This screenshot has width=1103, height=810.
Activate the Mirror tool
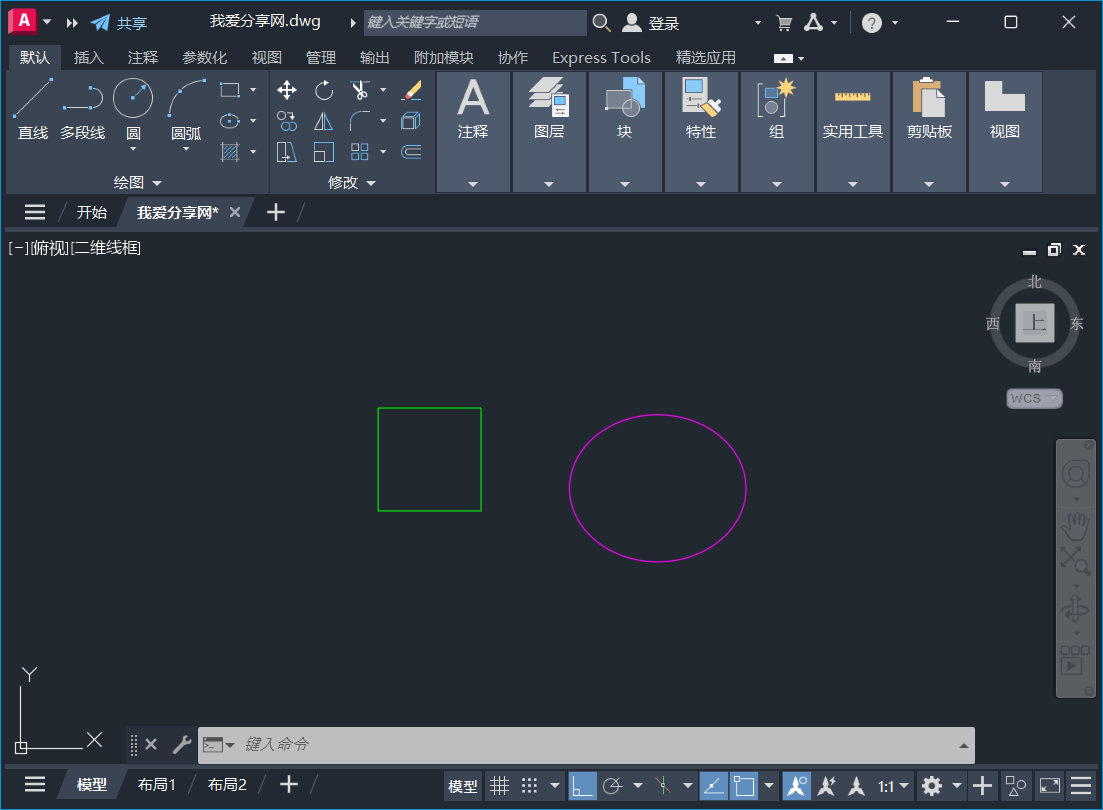324,121
